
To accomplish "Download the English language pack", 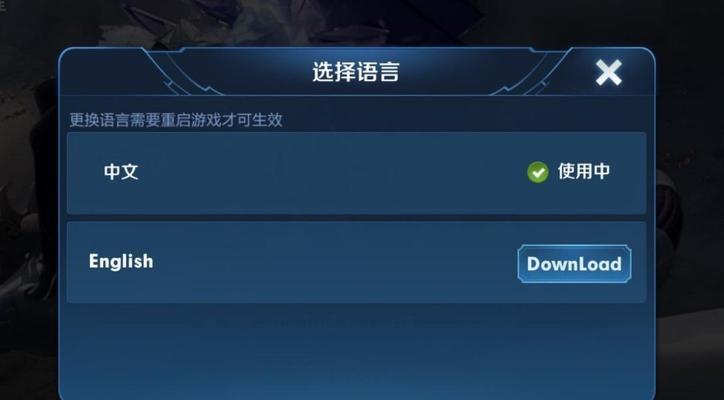I will [574, 264].
